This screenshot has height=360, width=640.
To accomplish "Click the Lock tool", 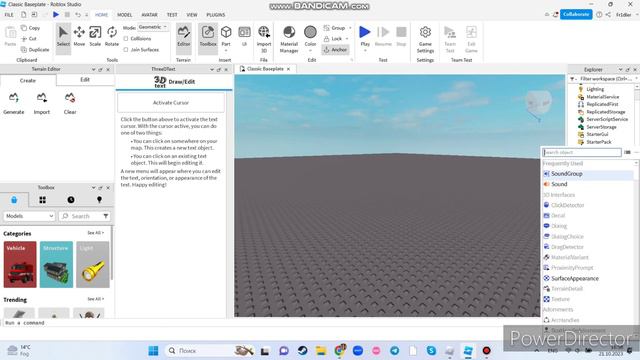I will coord(333,38).
